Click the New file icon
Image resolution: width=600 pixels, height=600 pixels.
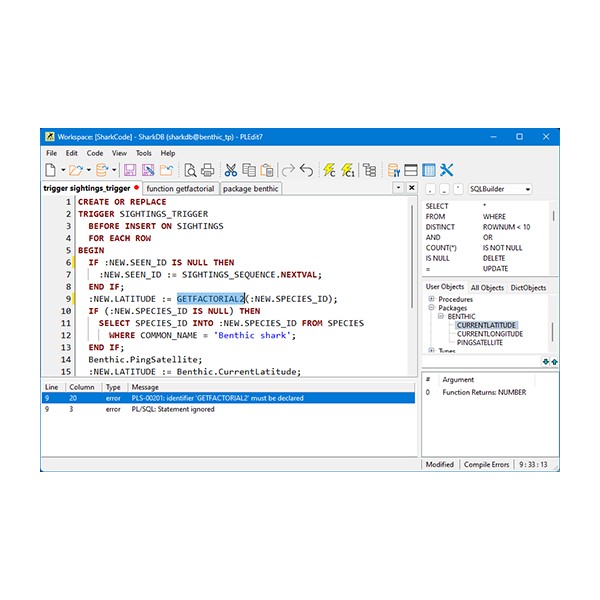[50, 170]
